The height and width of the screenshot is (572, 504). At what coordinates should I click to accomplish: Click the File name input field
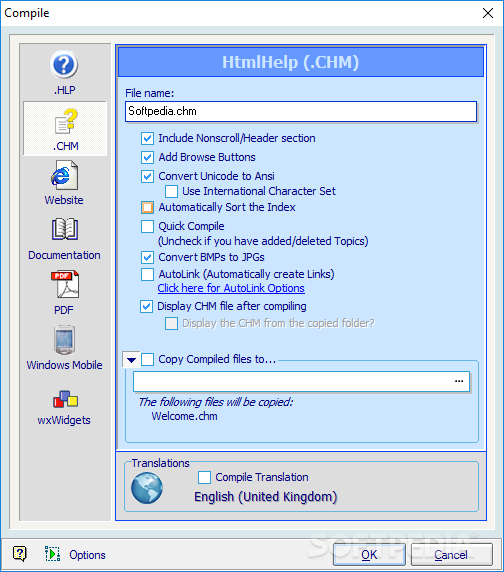tap(301, 111)
